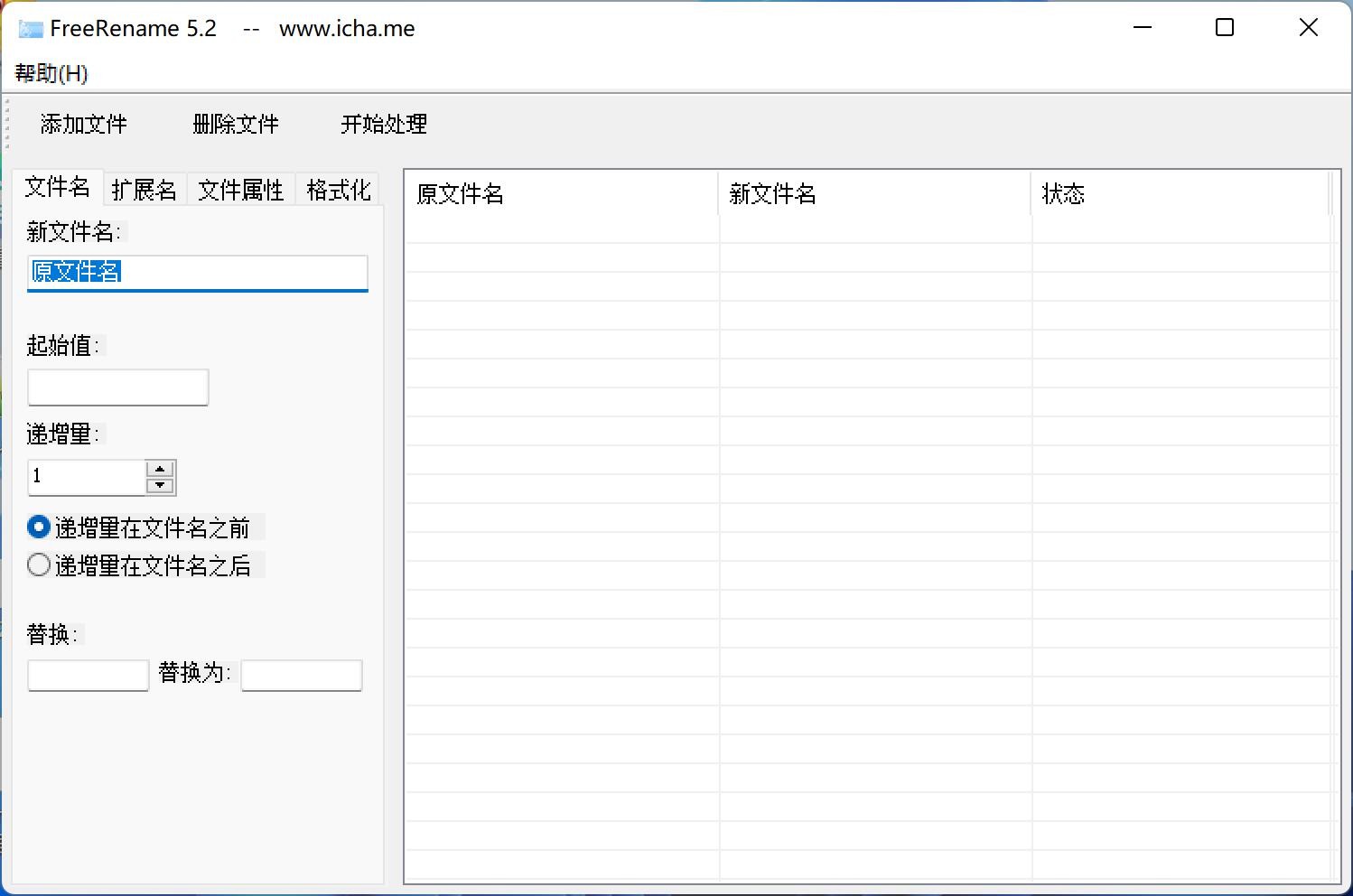Viewport: 1353px width, 896px height.
Task: Click the 原文件名 column header
Action: pyautogui.click(x=560, y=194)
